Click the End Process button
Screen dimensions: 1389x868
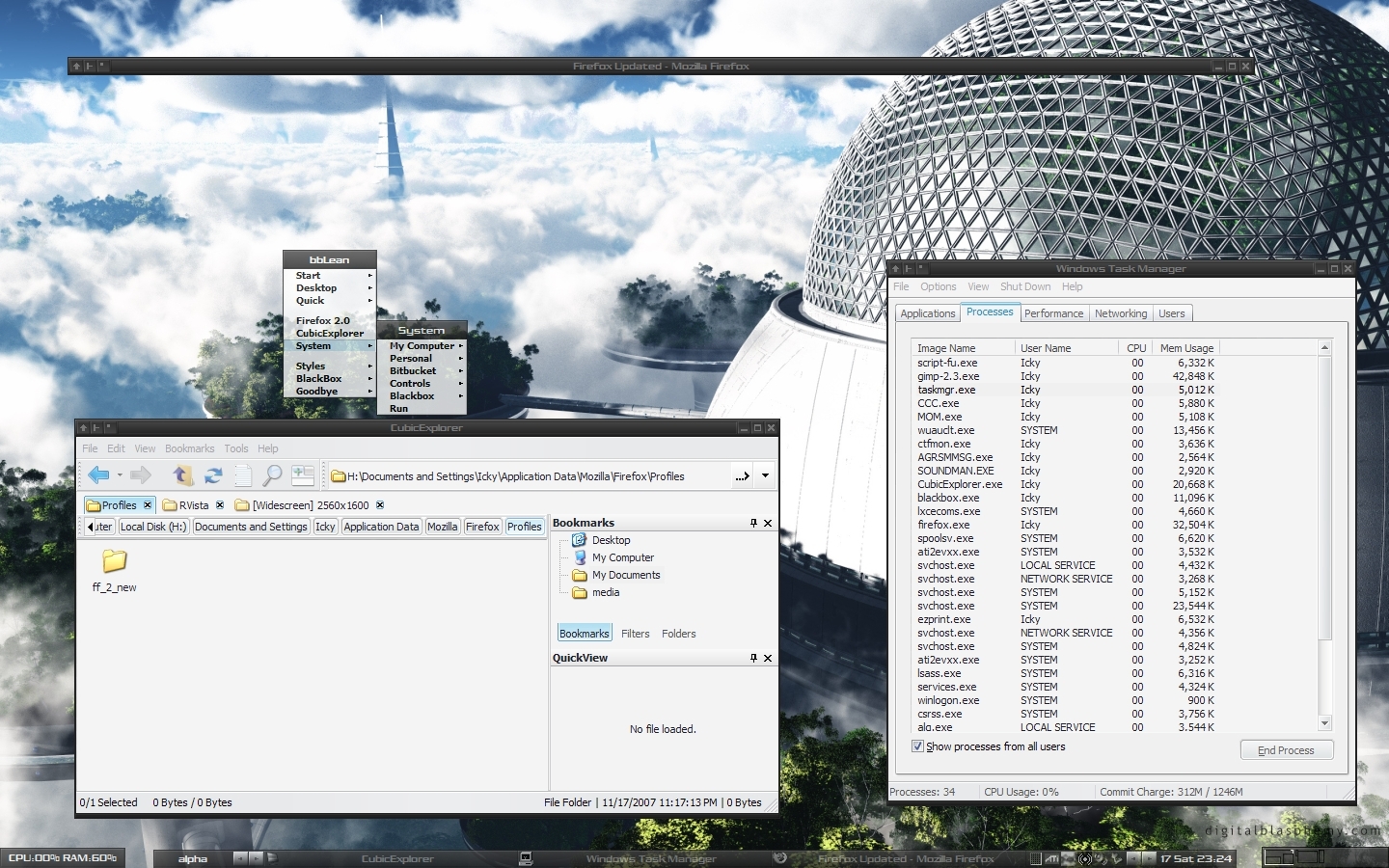pyautogui.click(x=1286, y=750)
